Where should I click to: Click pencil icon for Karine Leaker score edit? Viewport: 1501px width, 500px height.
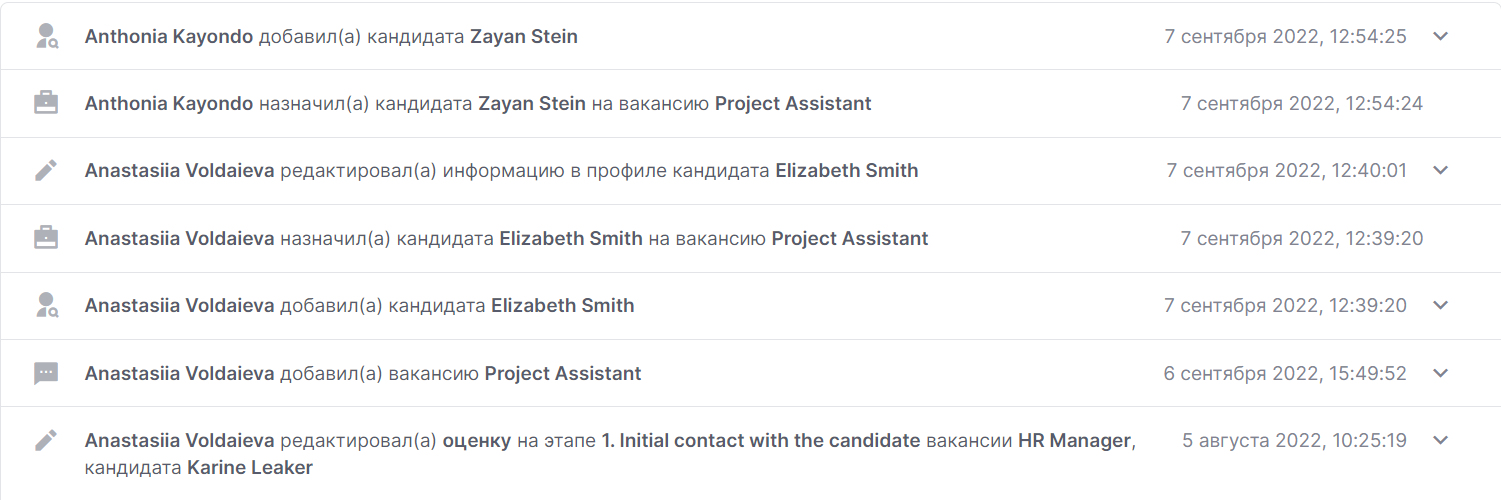46,440
